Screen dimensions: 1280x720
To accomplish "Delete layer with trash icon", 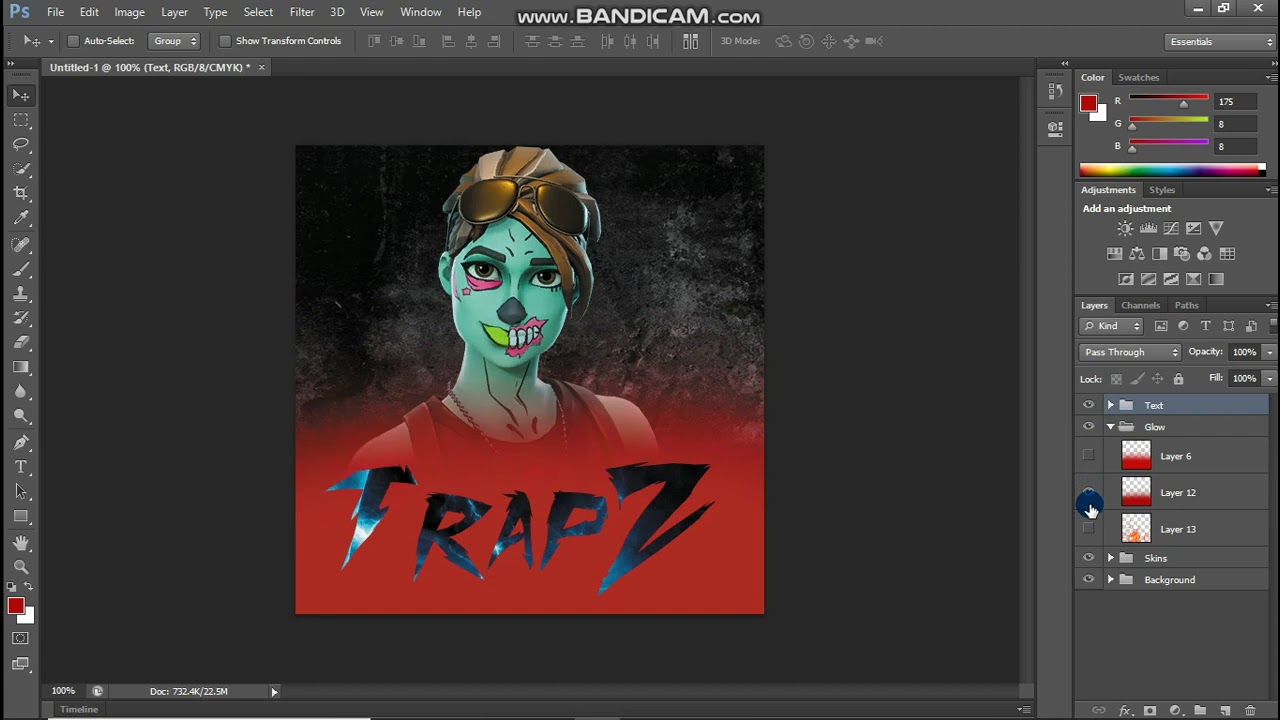I will click(1250, 710).
